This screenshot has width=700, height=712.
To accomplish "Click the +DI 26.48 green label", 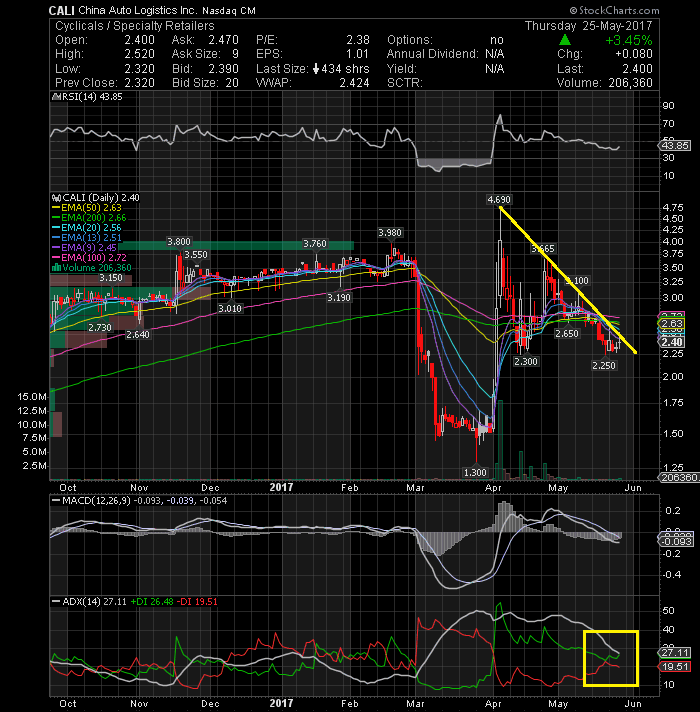I will pos(152,602).
